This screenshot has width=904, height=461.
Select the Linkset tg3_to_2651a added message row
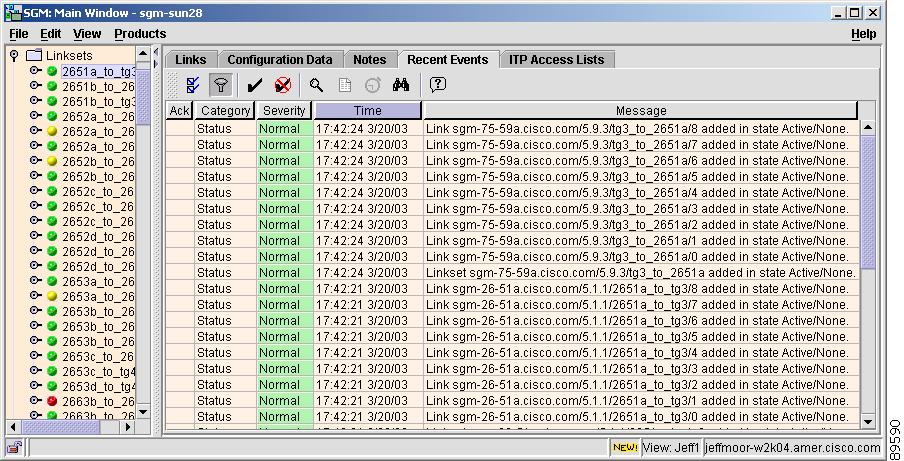(x=641, y=273)
